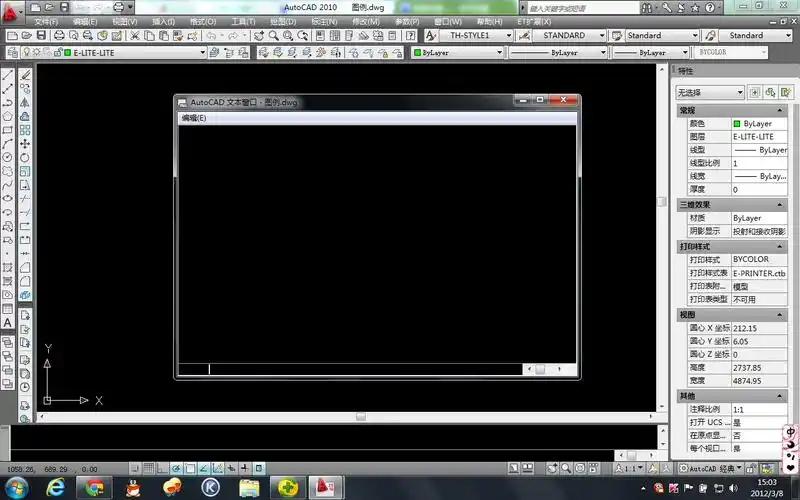Open 编辑(E) menu in AutoCAD text window

point(194,118)
